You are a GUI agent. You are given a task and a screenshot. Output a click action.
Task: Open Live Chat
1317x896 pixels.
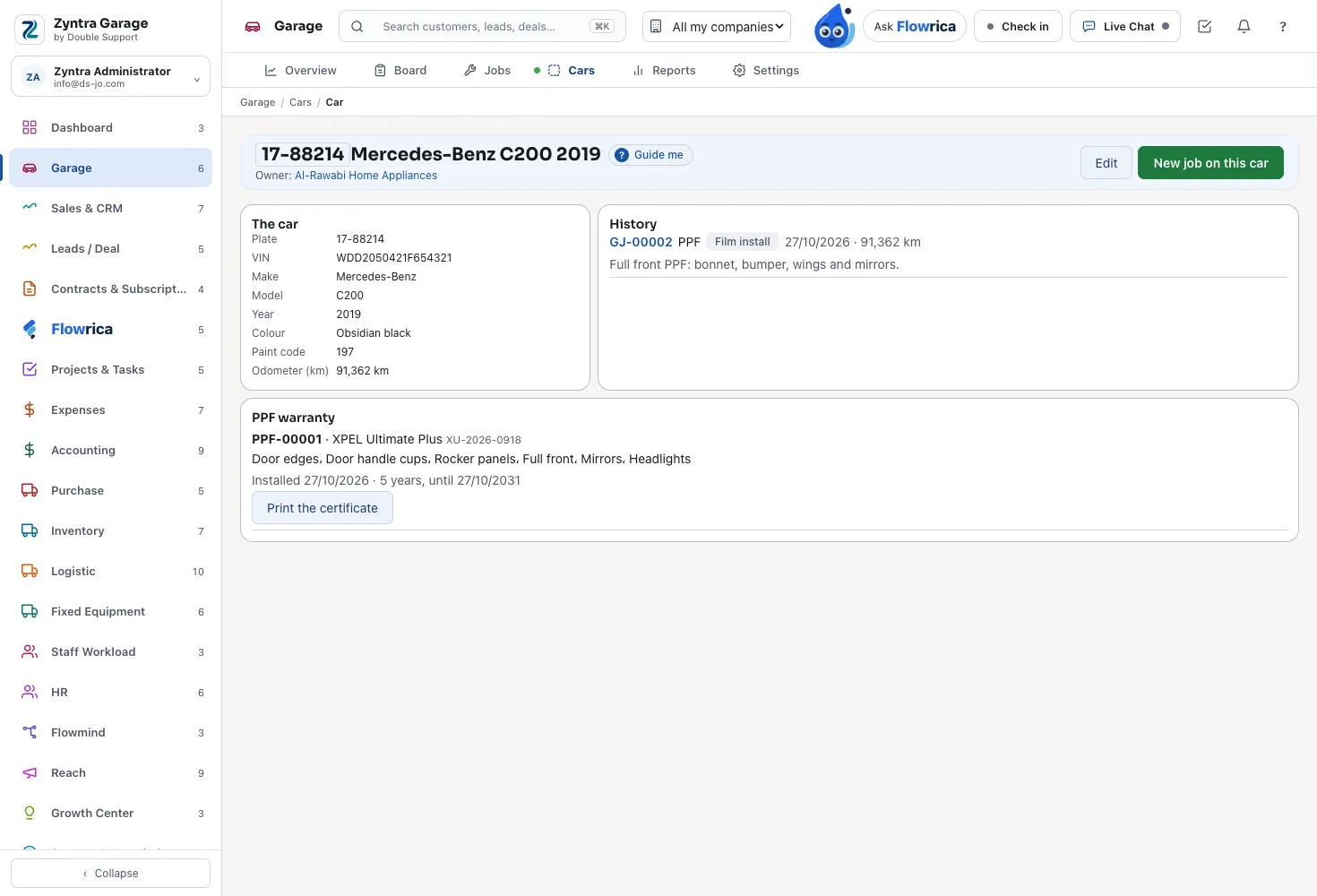pyautogui.click(x=1125, y=26)
